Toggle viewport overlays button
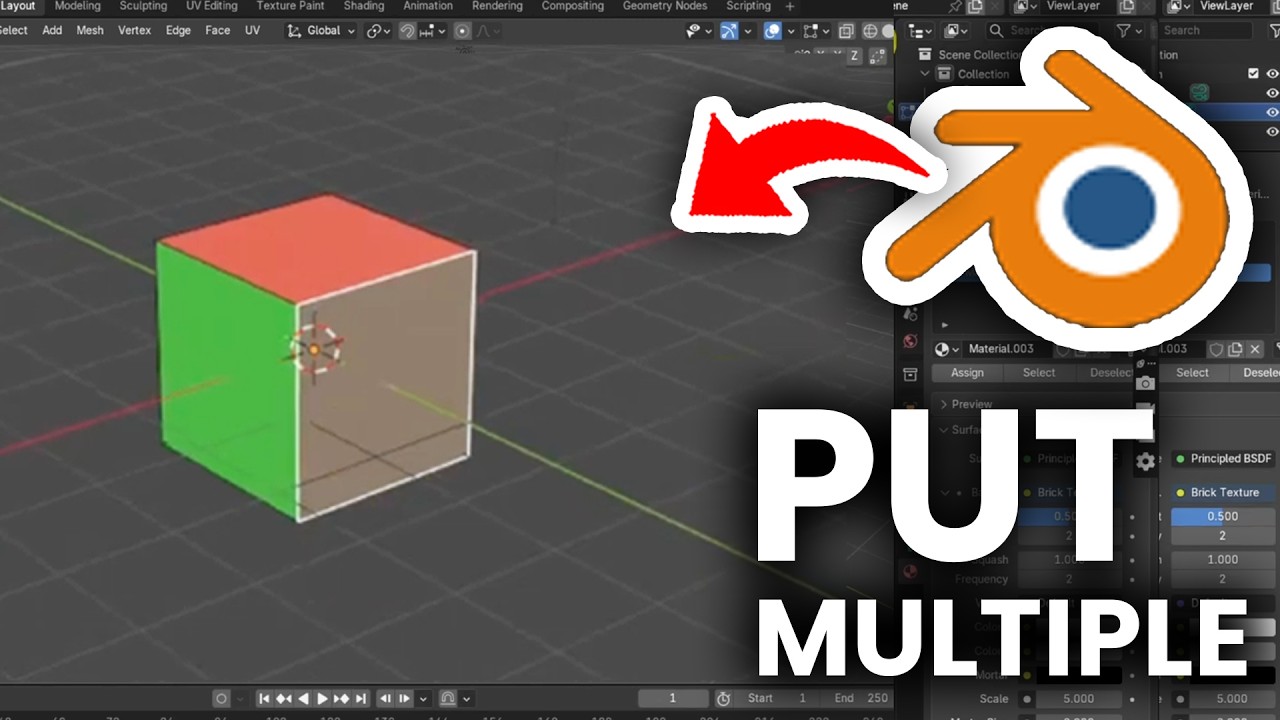Screen dimensions: 1280x720 (x=773, y=31)
